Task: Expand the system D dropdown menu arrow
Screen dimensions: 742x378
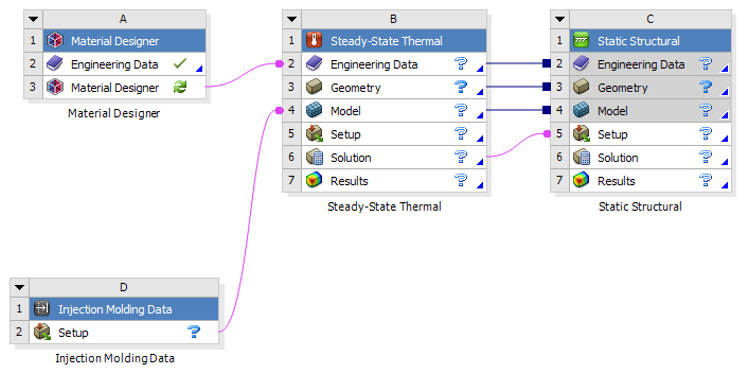Action: [19, 288]
